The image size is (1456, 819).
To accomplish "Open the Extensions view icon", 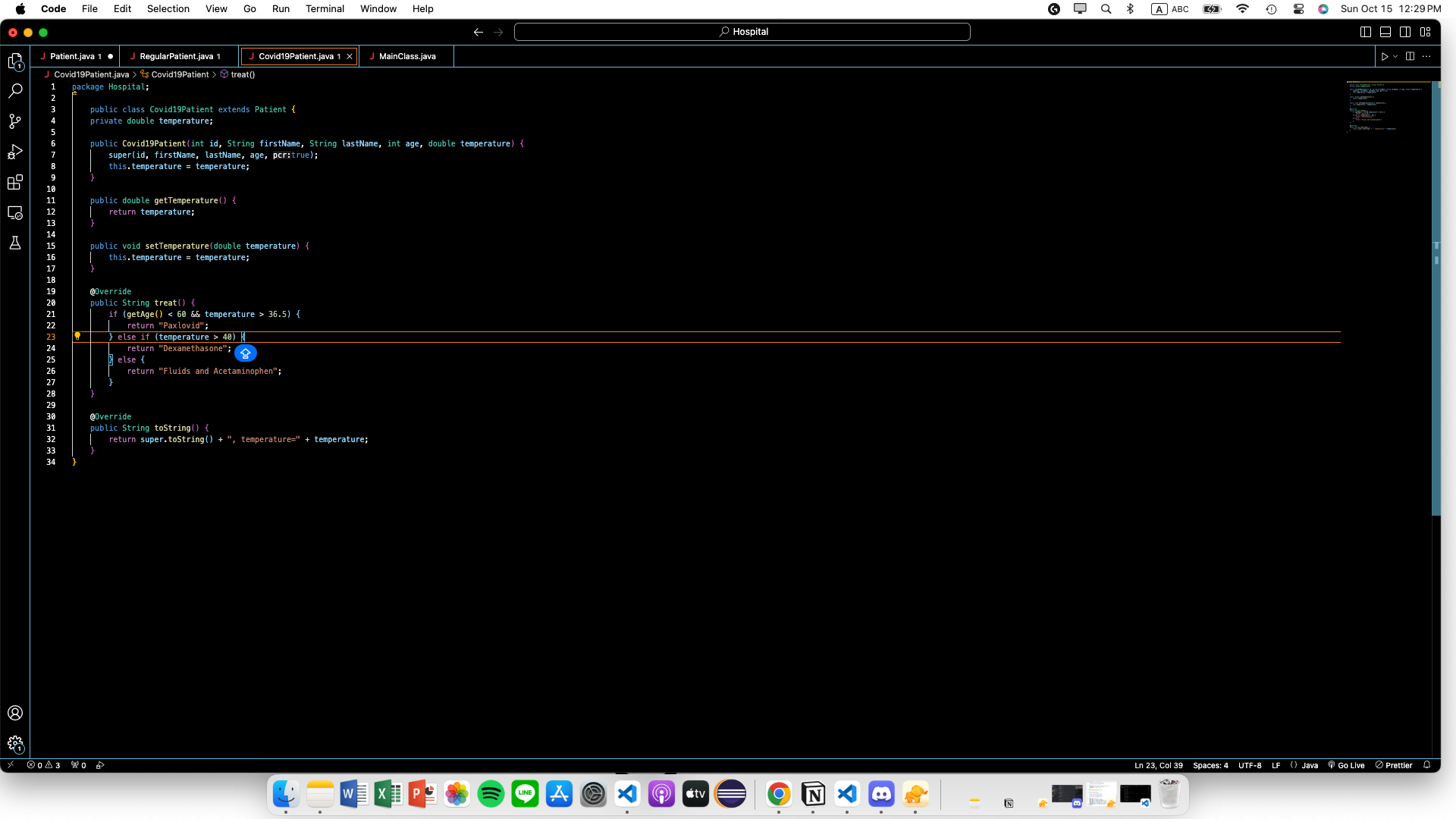I will tap(15, 182).
